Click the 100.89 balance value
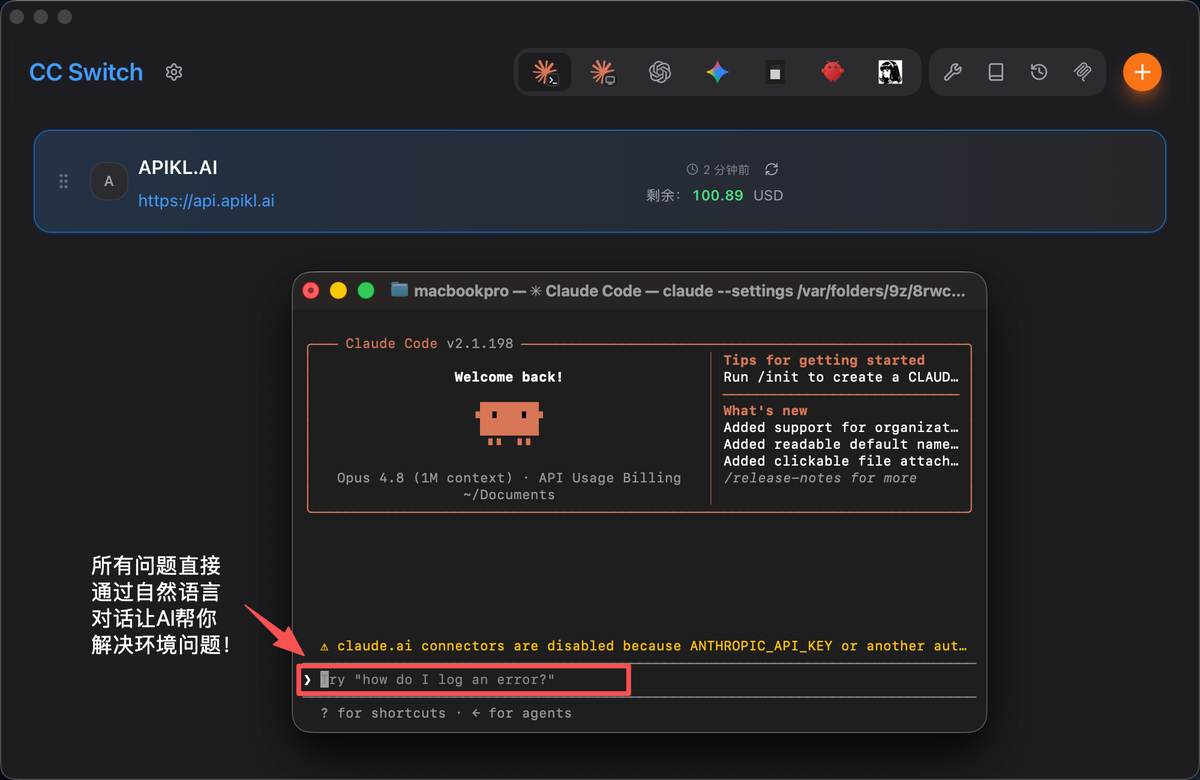Image resolution: width=1200 pixels, height=780 pixels. pyautogui.click(x=718, y=195)
